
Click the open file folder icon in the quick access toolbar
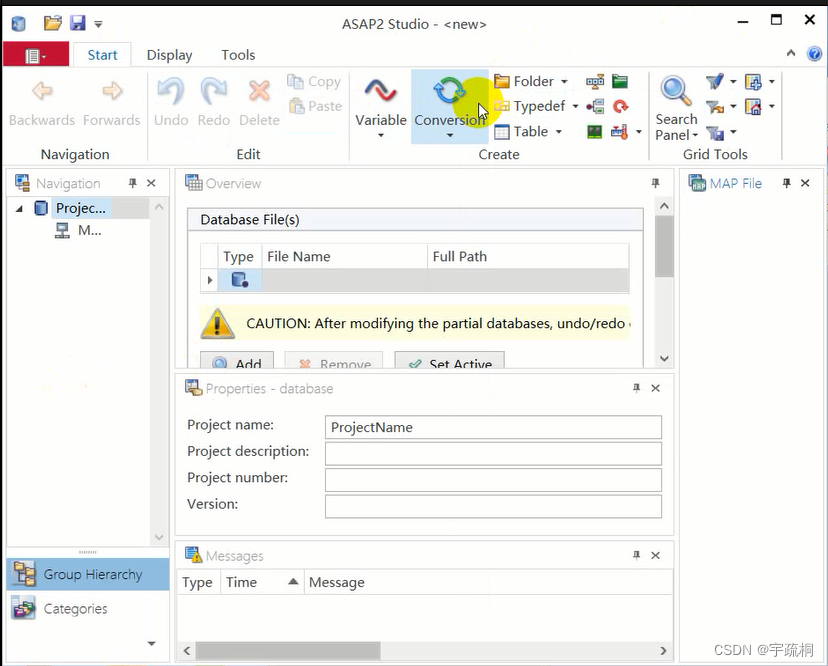[53, 23]
